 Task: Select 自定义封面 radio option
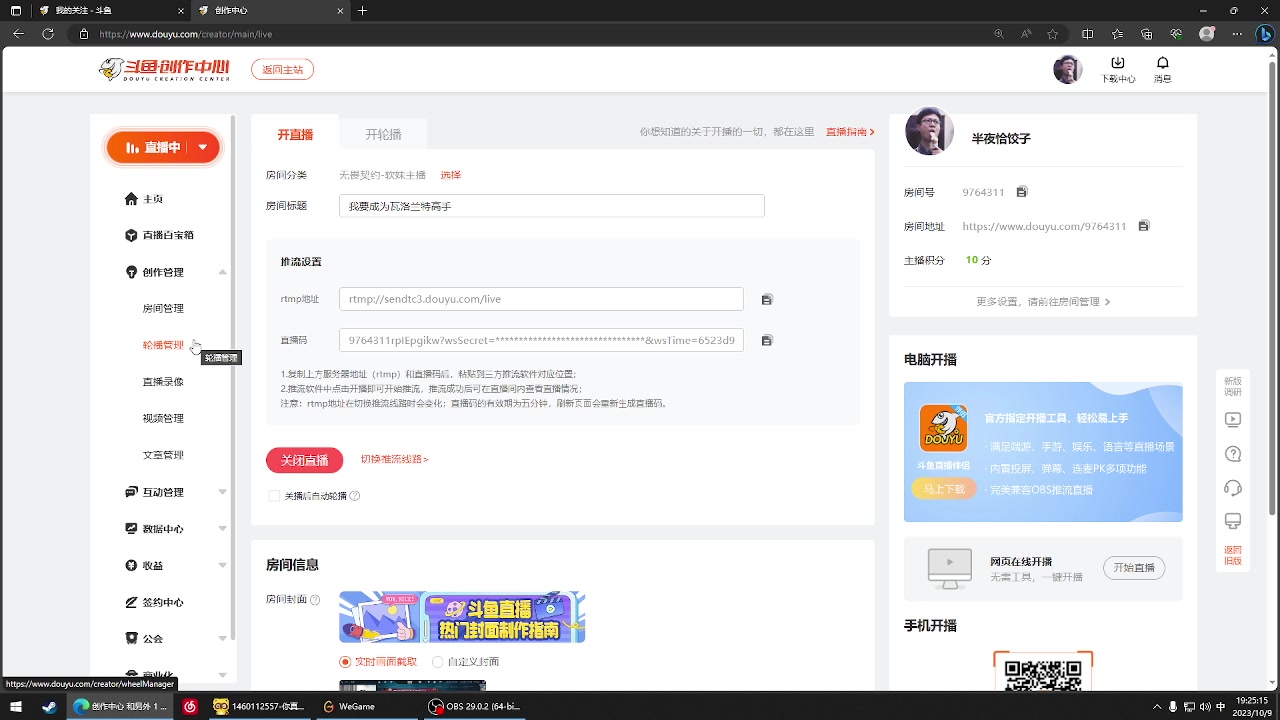click(437, 662)
